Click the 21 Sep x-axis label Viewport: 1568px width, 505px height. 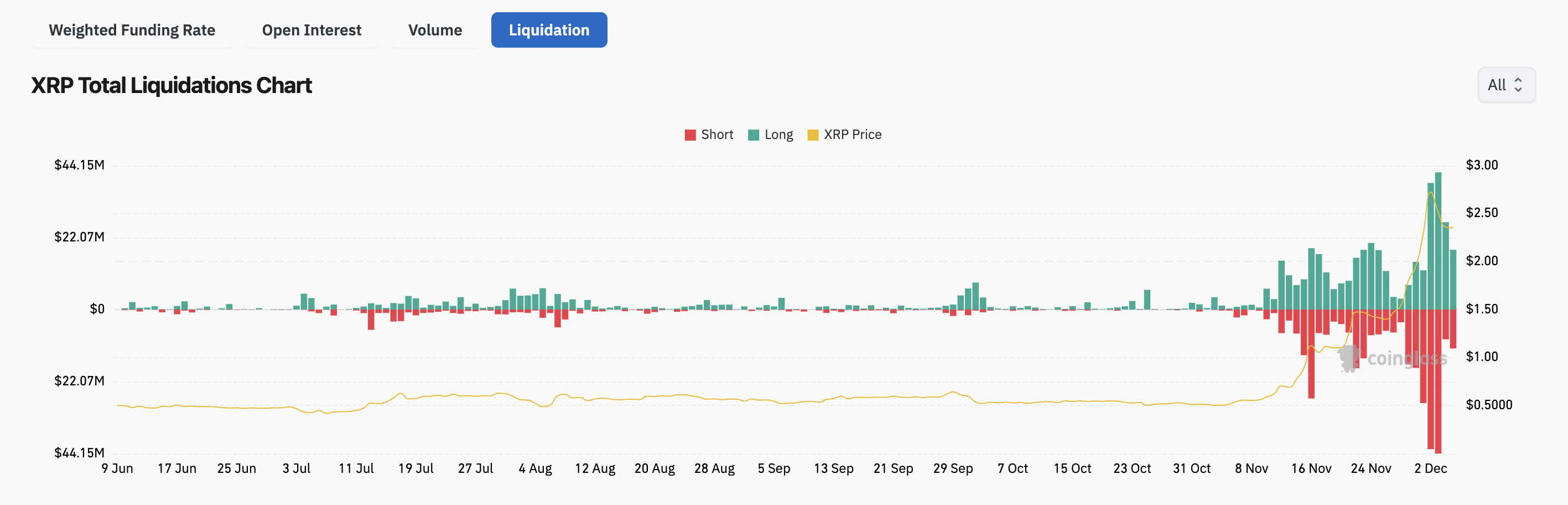[x=893, y=468]
